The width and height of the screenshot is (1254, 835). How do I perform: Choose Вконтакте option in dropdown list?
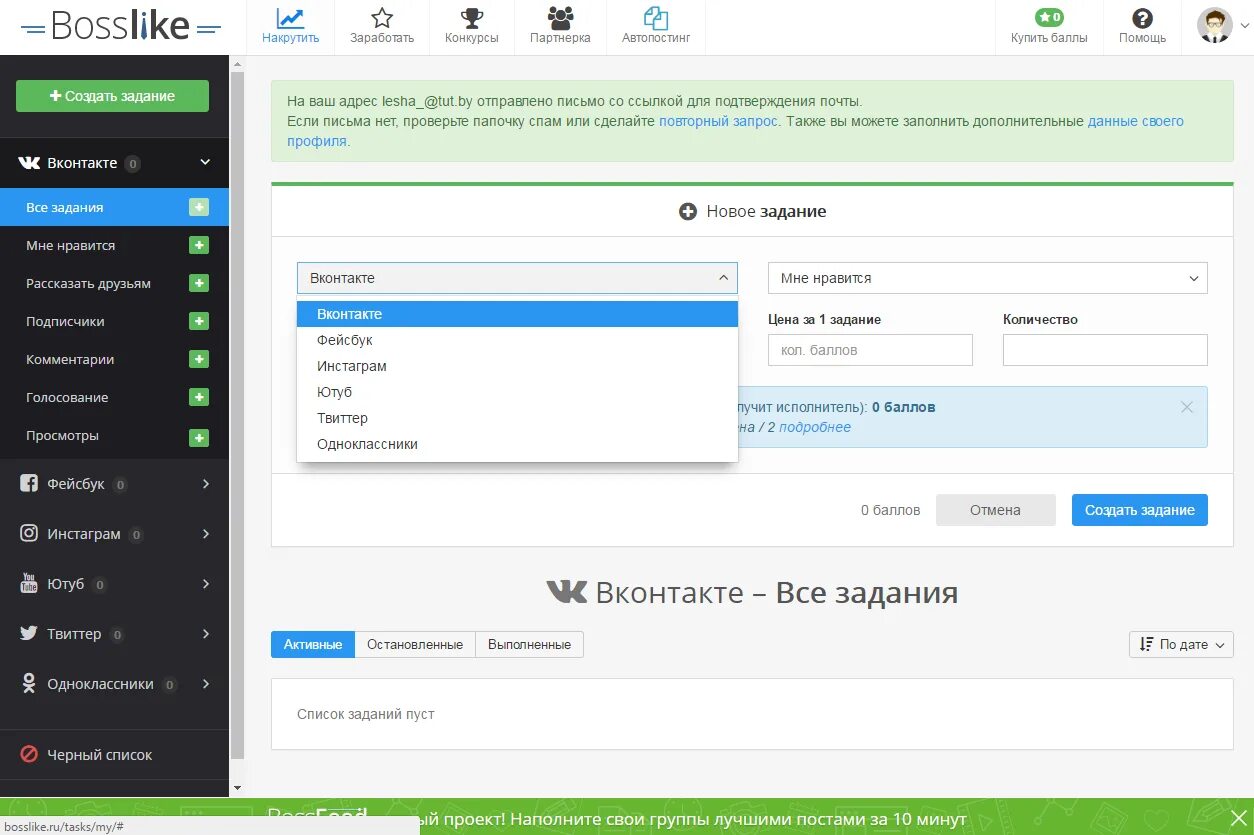pos(517,314)
